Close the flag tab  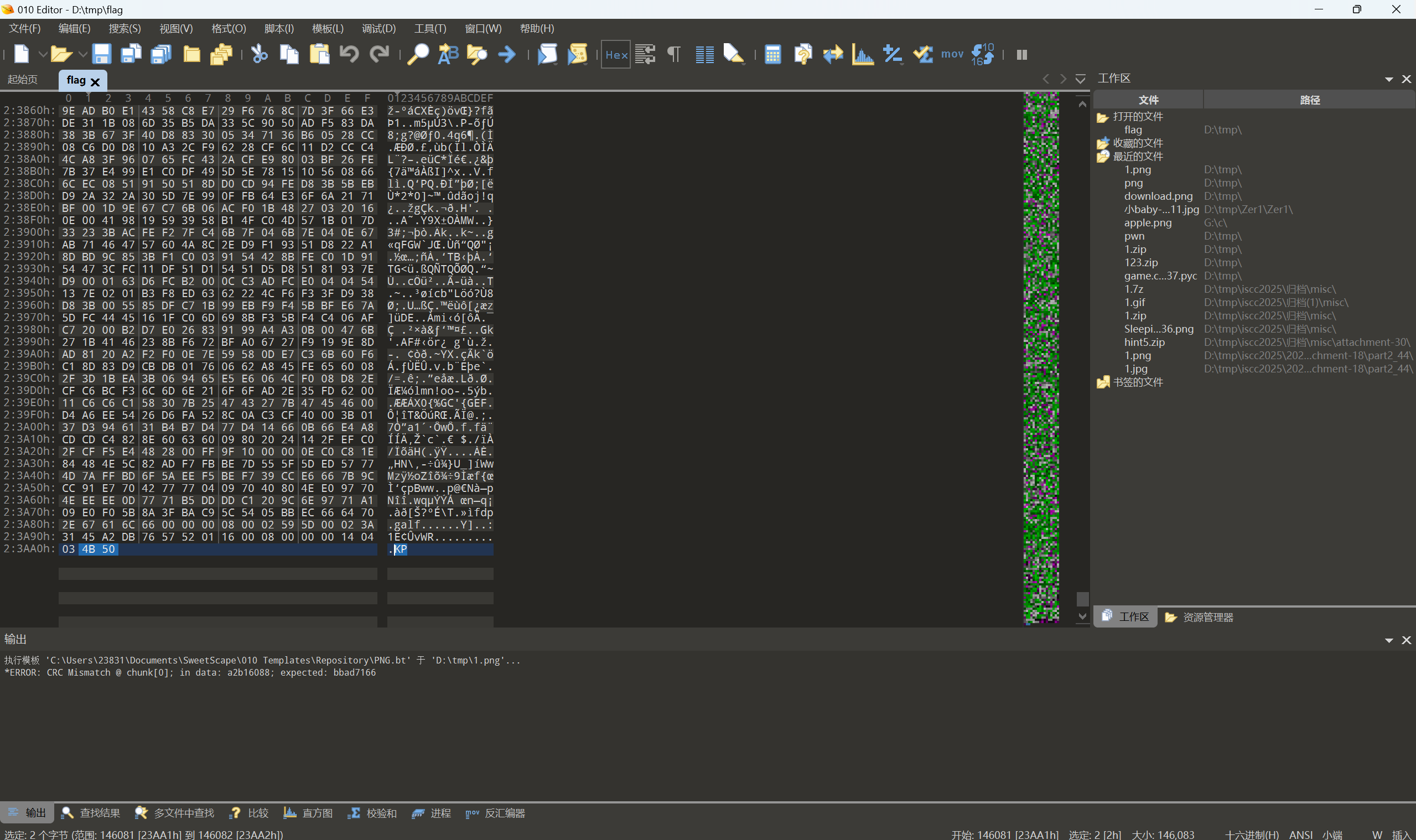[95, 81]
